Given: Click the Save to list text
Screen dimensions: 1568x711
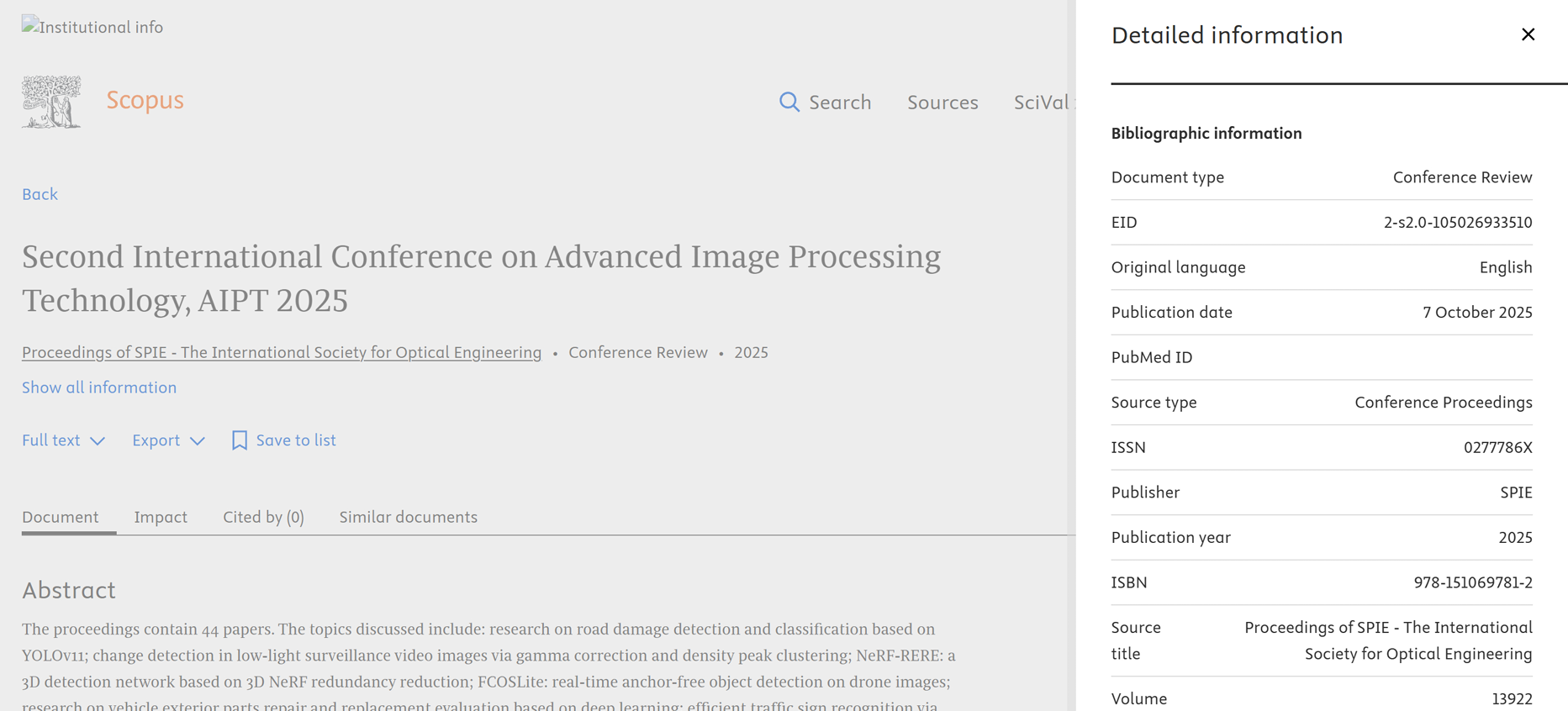Looking at the screenshot, I should [296, 440].
